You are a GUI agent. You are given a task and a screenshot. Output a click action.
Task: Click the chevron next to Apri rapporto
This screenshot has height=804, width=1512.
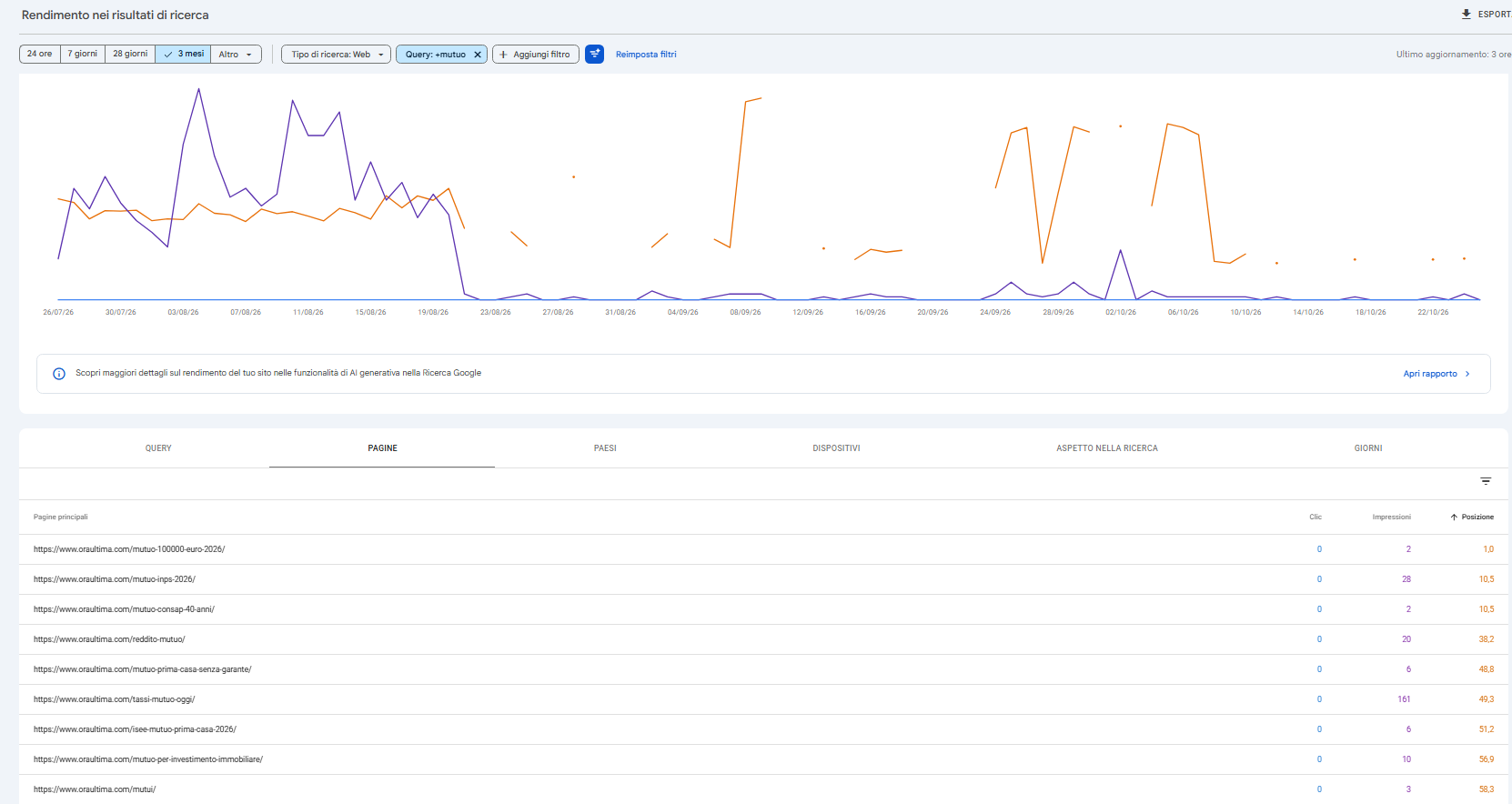1467,374
